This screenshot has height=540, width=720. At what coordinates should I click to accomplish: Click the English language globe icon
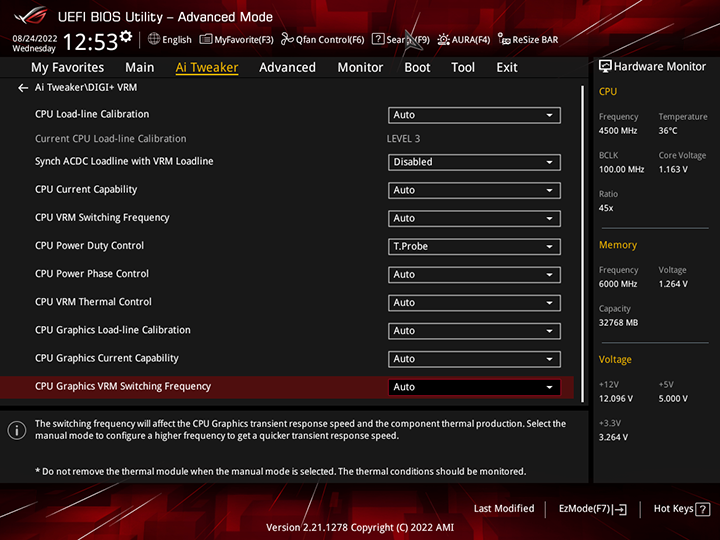[154, 40]
